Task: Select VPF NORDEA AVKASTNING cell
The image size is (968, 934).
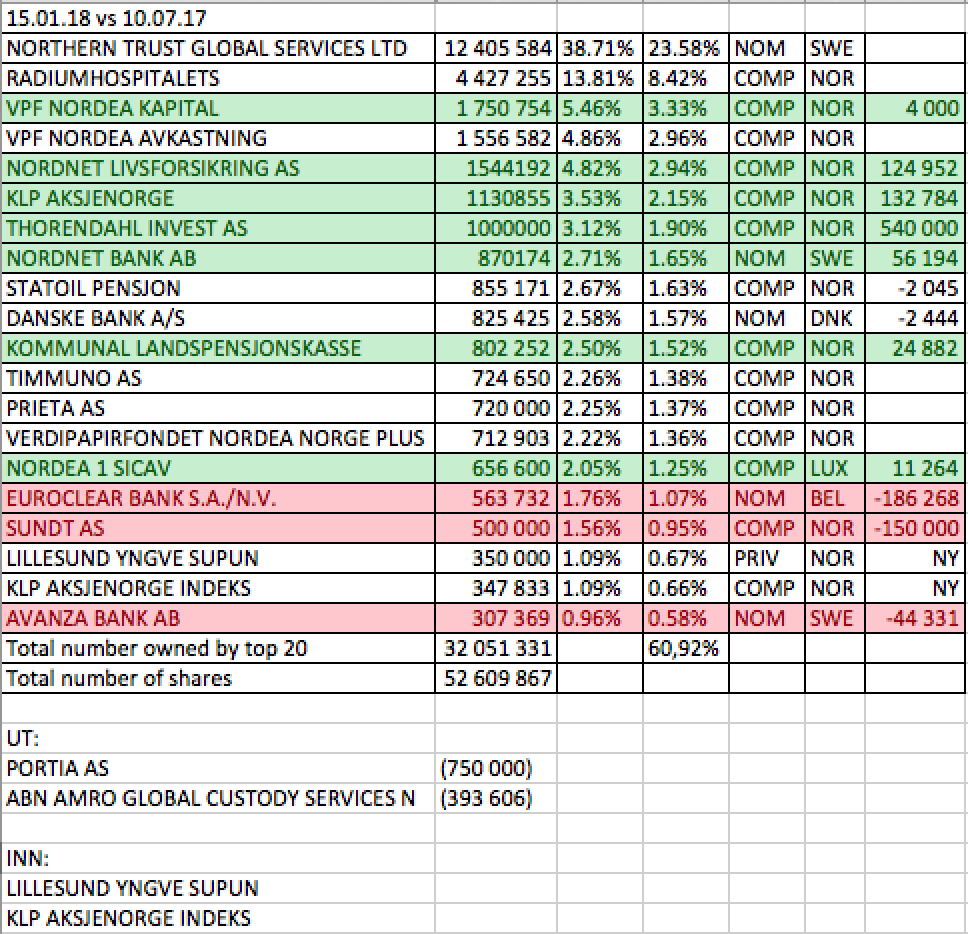Action: point(218,138)
